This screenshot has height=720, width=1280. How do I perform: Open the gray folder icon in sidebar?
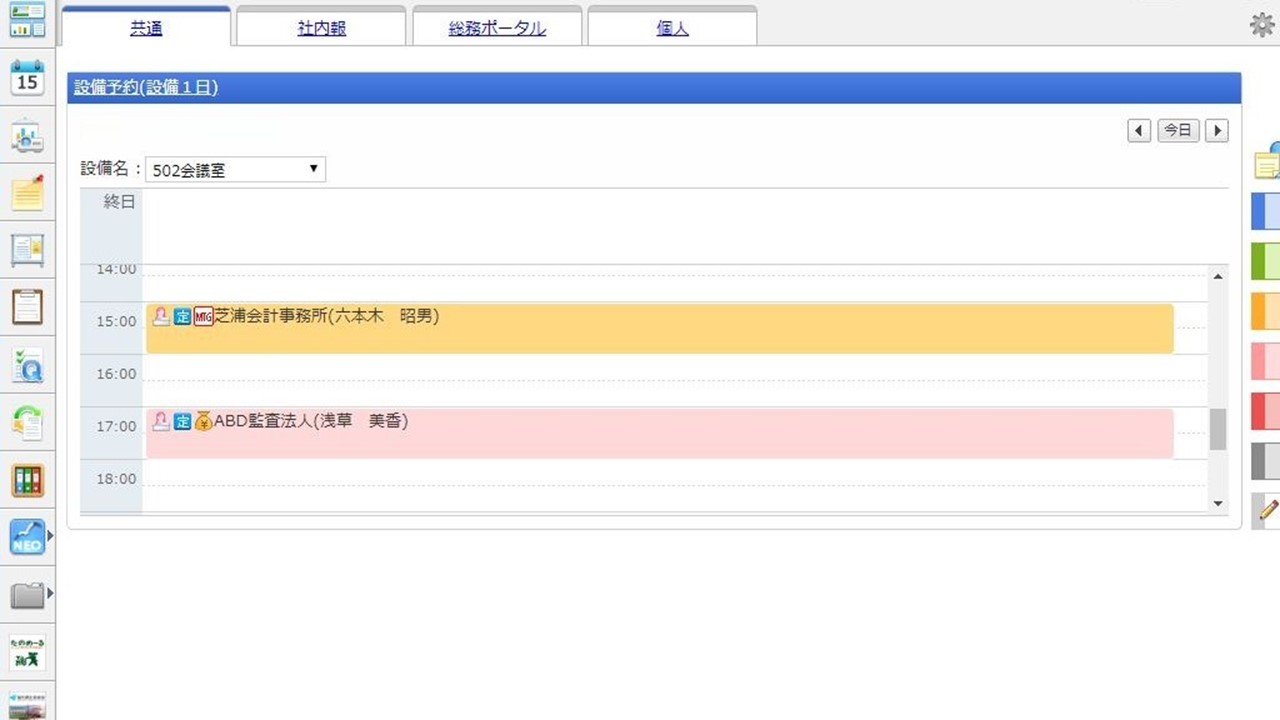coord(27,595)
